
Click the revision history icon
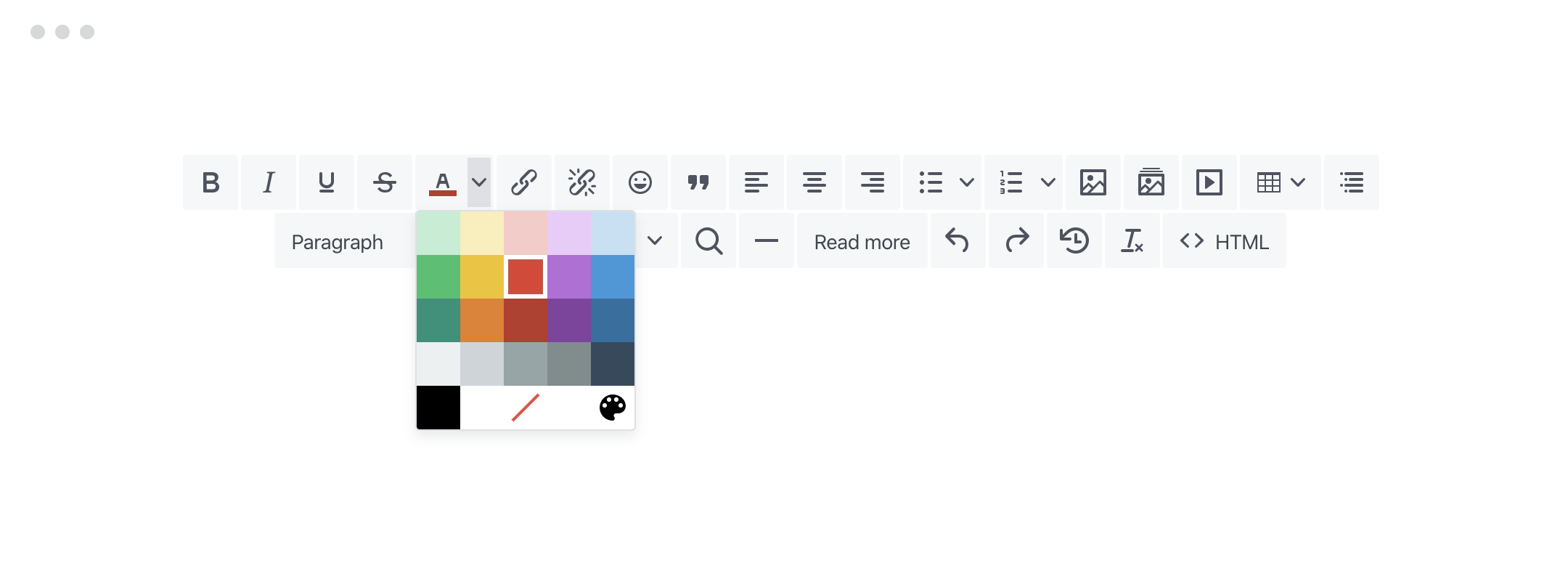pos(1074,240)
